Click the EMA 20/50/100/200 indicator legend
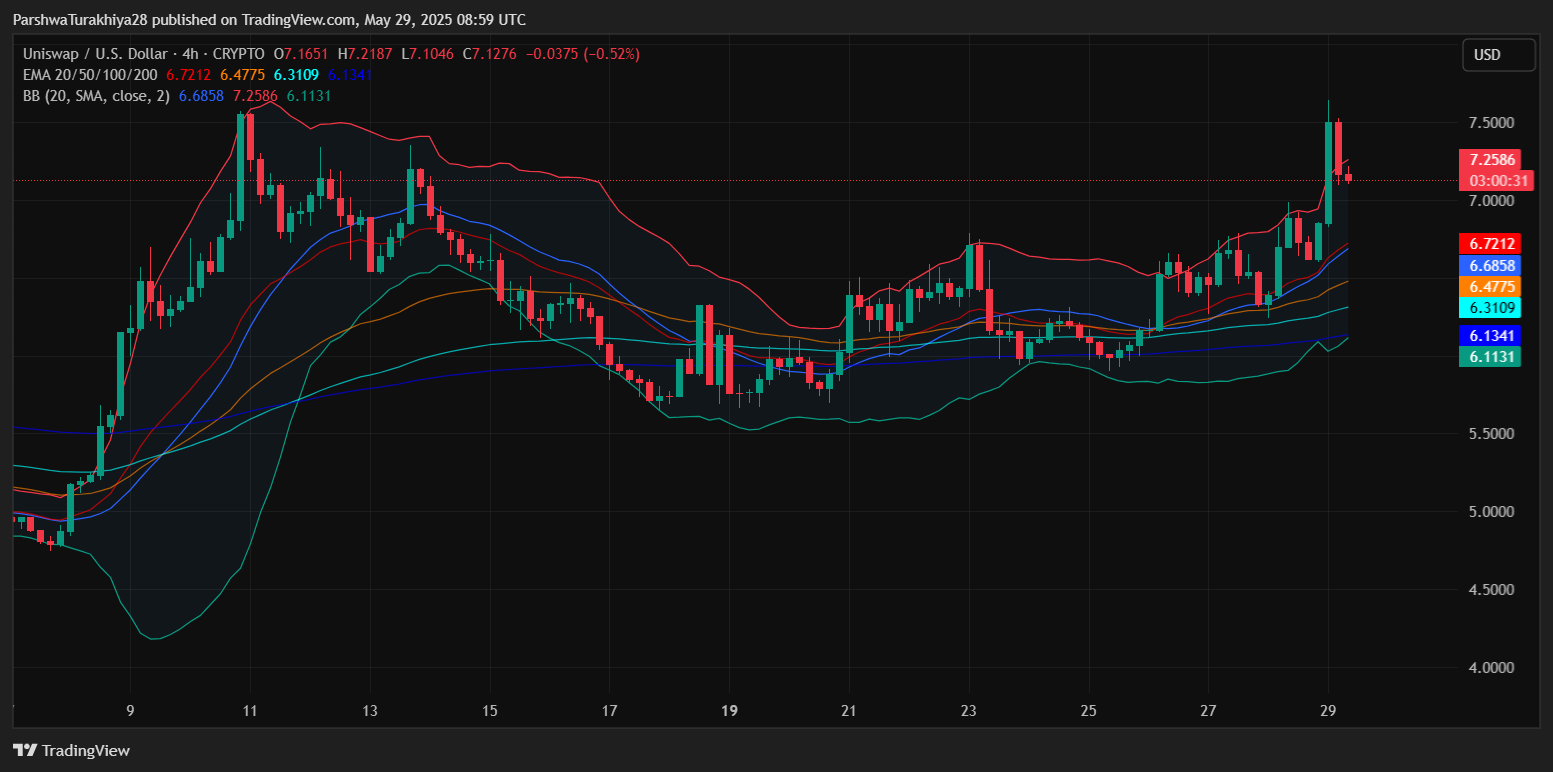Viewport: 1553px width, 772px height. click(x=91, y=74)
